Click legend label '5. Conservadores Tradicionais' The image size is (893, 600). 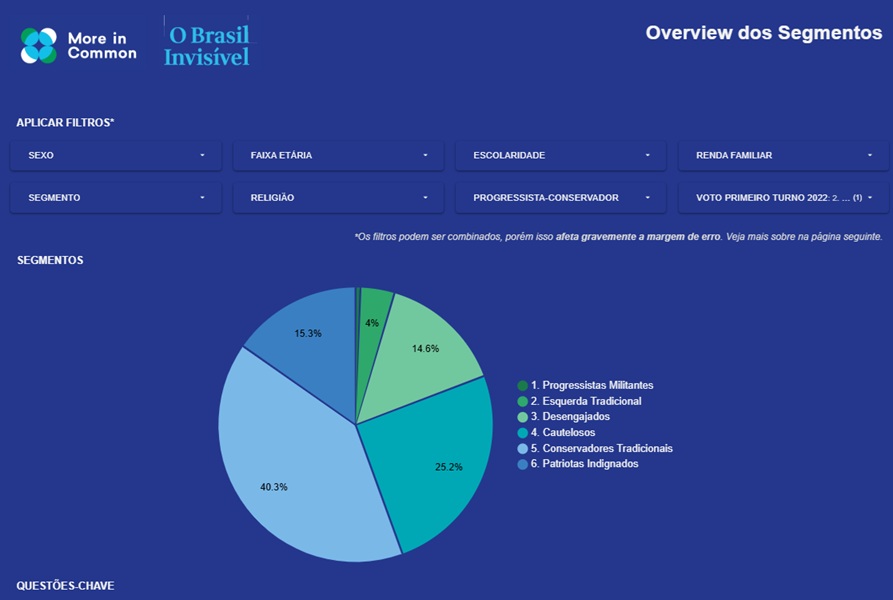[x=602, y=449]
